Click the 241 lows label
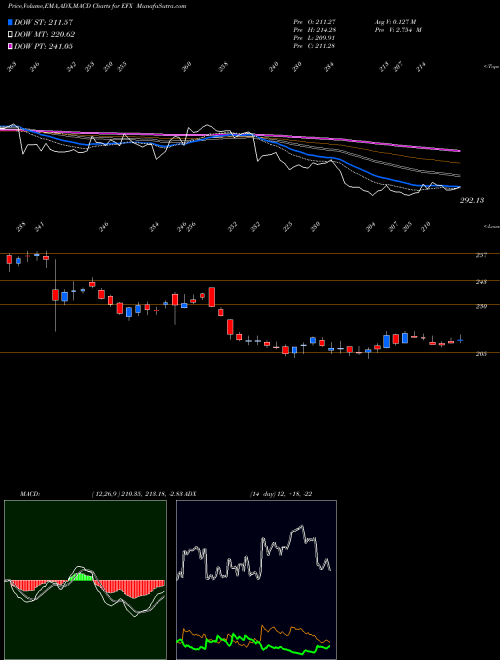 (39, 227)
